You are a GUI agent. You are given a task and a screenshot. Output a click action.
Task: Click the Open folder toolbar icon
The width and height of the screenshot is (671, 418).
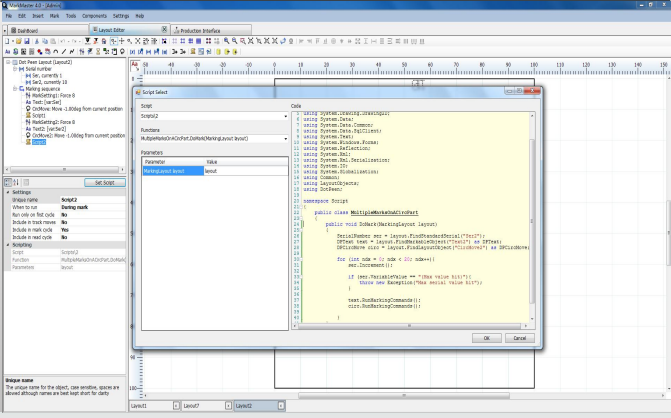coord(18,41)
